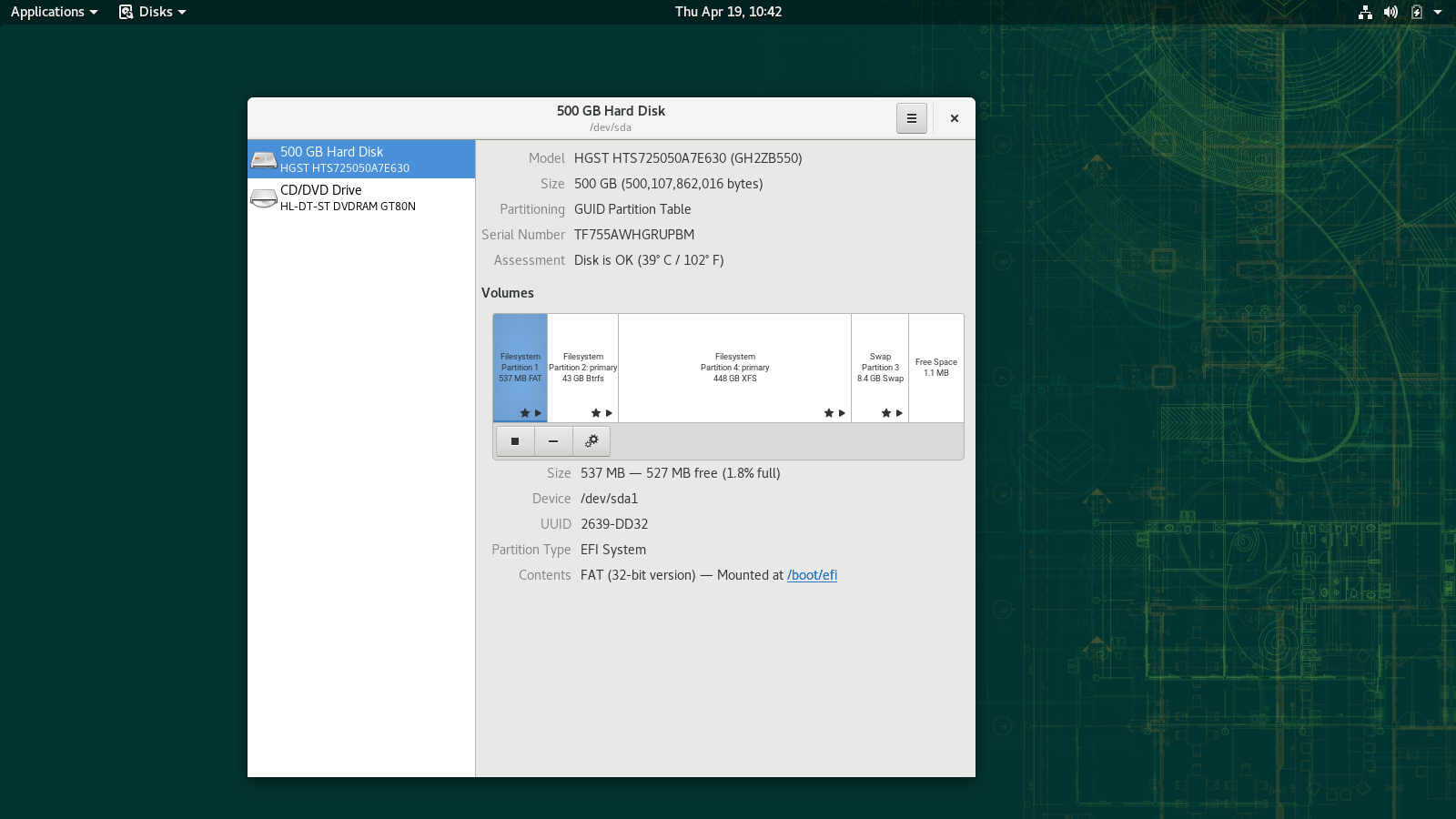This screenshot has width=1456, height=819.
Task: Select the 8.4 GB Swap partition
Action: coord(880,368)
